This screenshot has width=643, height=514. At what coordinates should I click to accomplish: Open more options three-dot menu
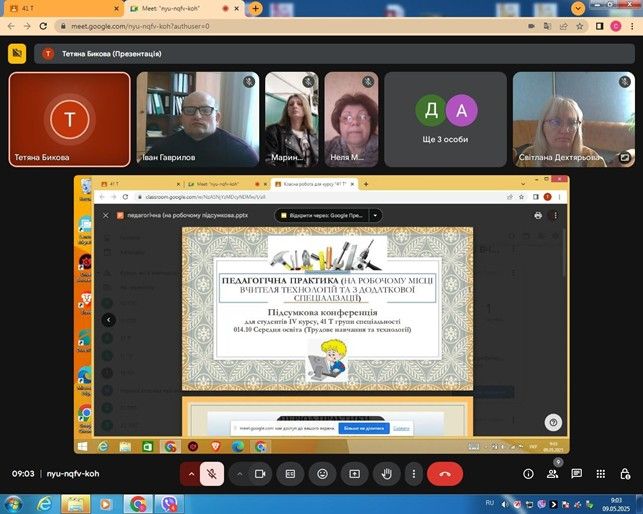coord(414,473)
